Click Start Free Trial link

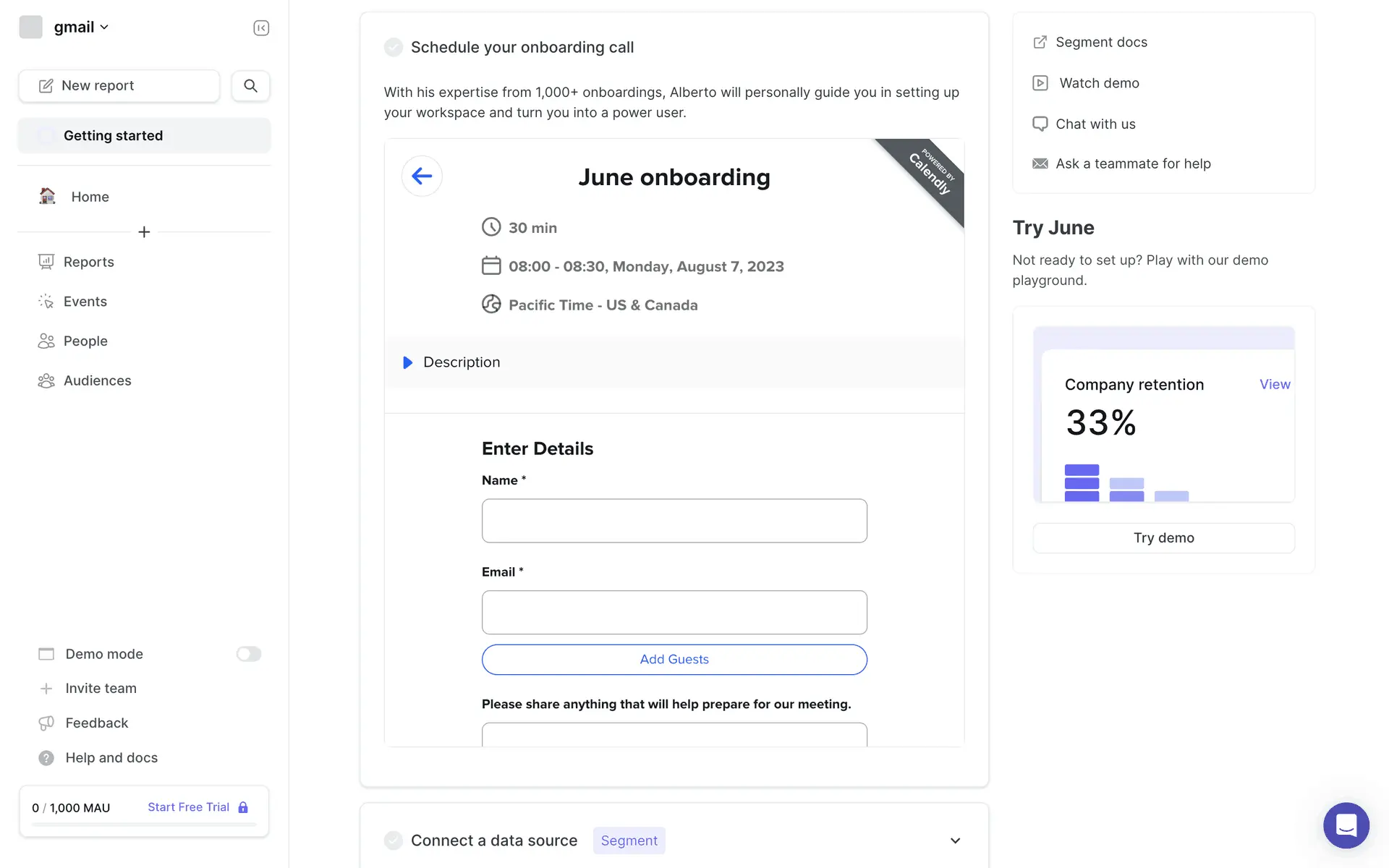[189, 807]
